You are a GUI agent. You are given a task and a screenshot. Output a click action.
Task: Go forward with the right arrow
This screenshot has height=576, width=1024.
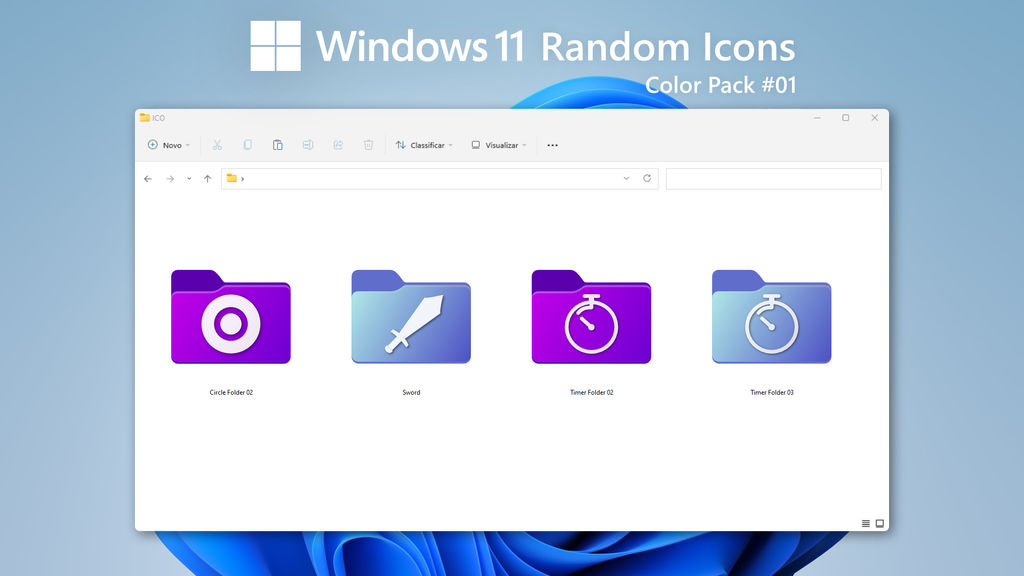click(170, 178)
